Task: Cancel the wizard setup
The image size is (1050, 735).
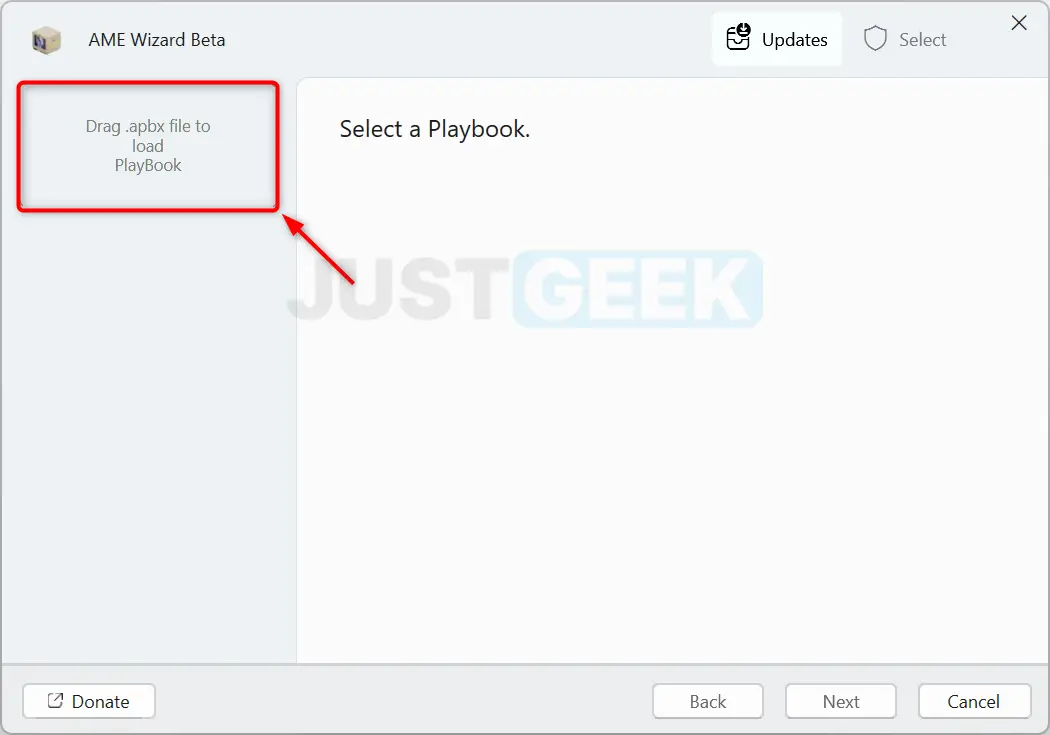Action: click(x=974, y=701)
